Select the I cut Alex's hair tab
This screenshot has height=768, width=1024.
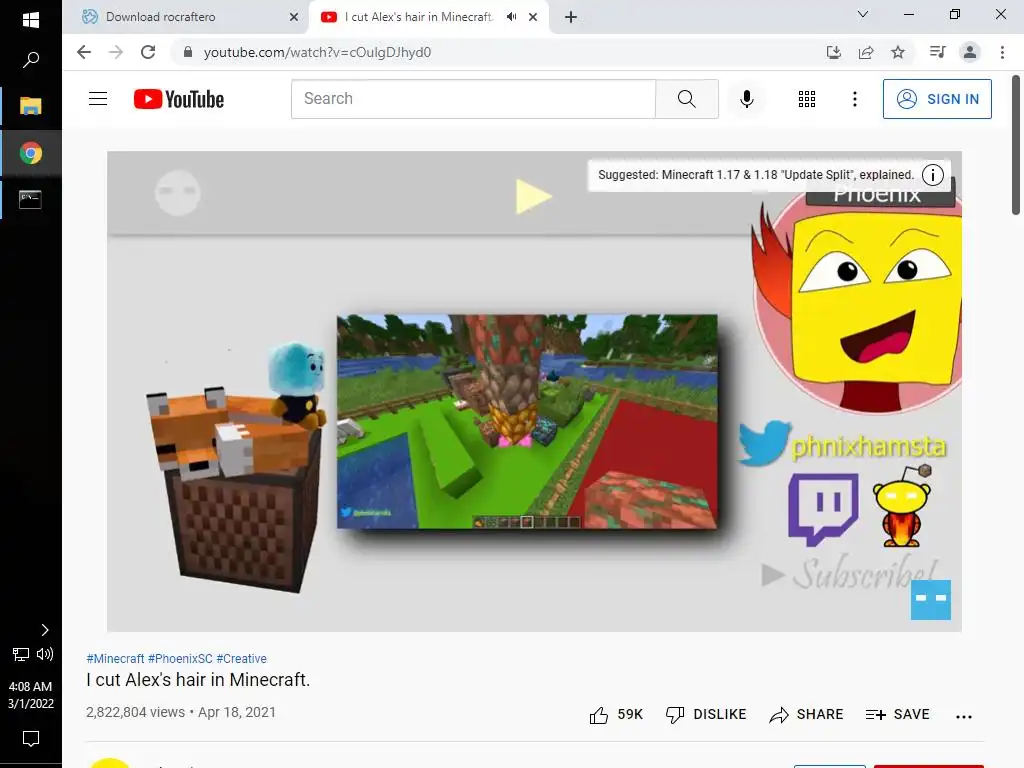pyautogui.click(x=418, y=17)
